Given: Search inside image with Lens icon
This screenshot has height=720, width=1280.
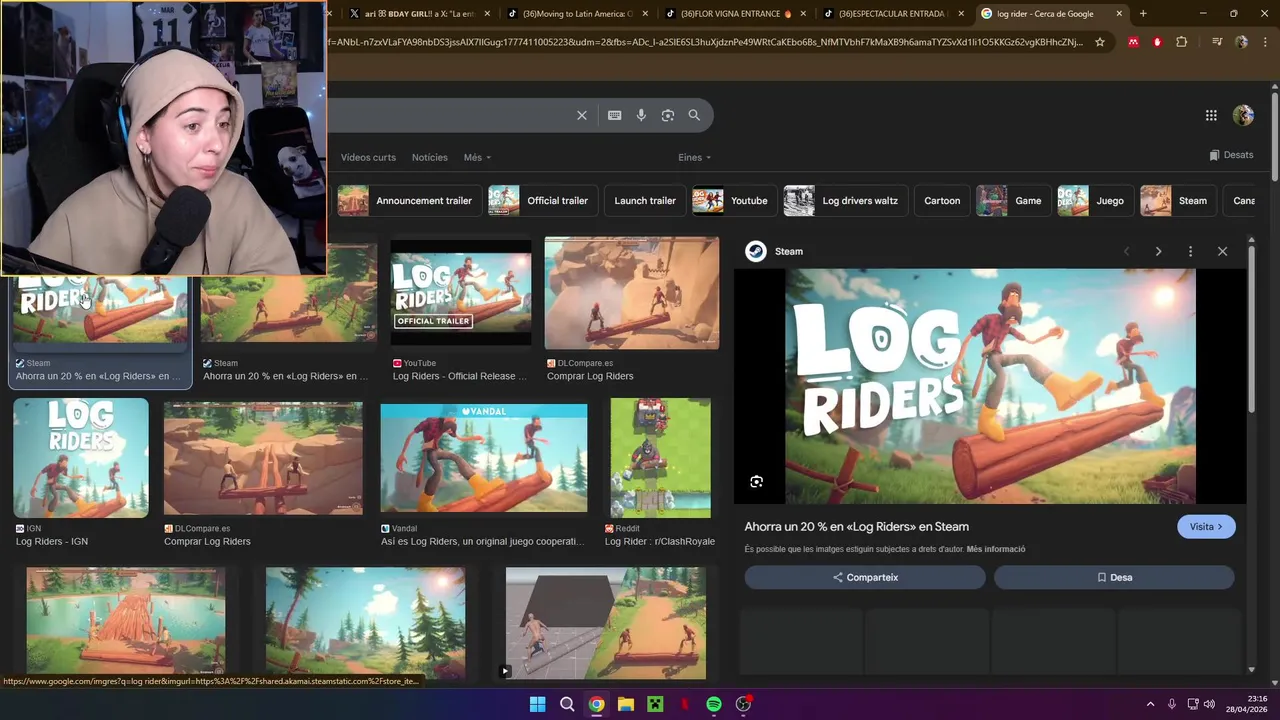Looking at the screenshot, I should pyautogui.click(x=756, y=482).
